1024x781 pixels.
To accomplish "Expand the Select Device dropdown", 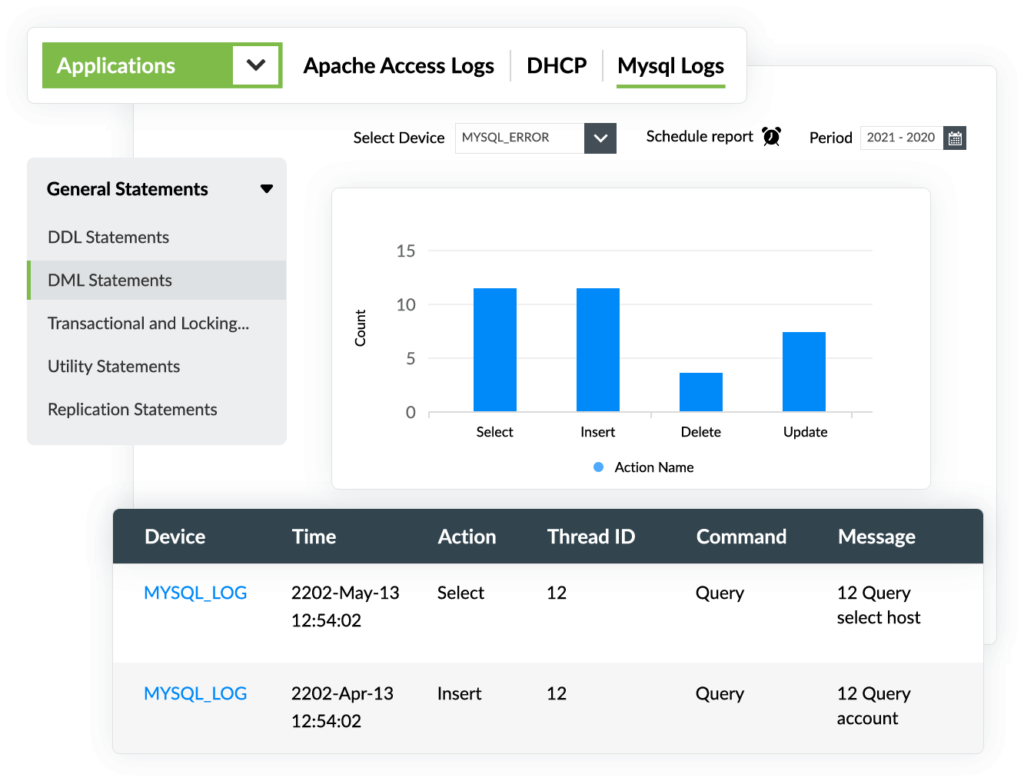I will [600, 138].
